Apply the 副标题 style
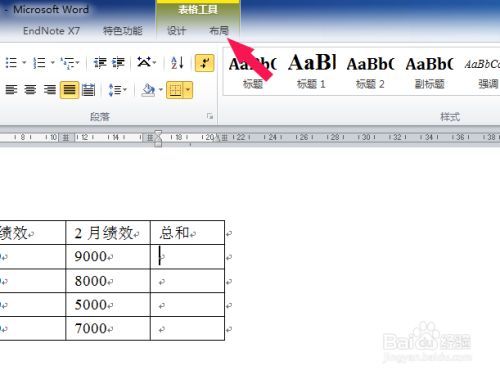Image resolution: width=500 pixels, height=375 pixels. (x=429, y=71)
